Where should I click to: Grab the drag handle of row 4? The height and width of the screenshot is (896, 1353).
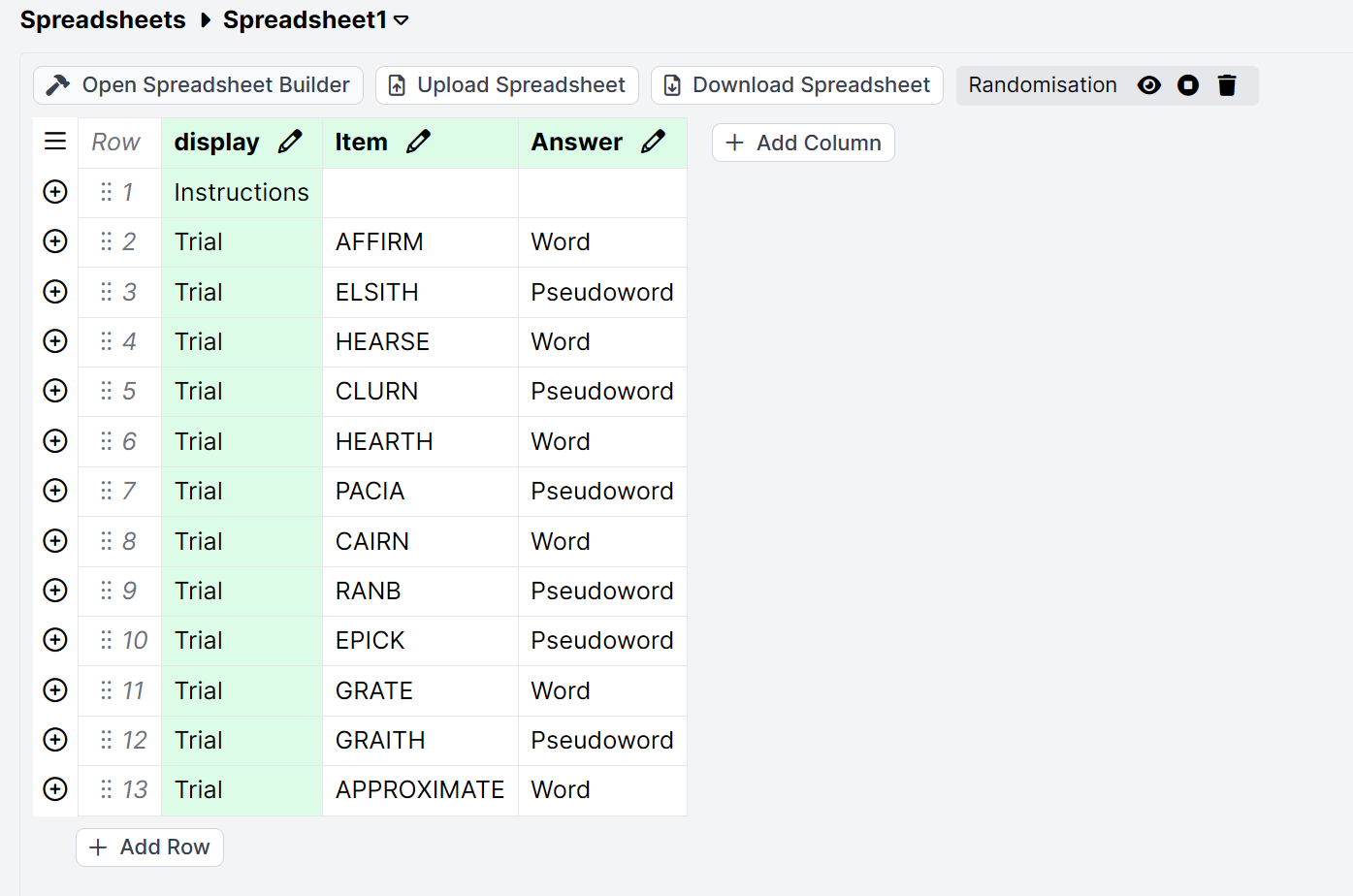106,341
